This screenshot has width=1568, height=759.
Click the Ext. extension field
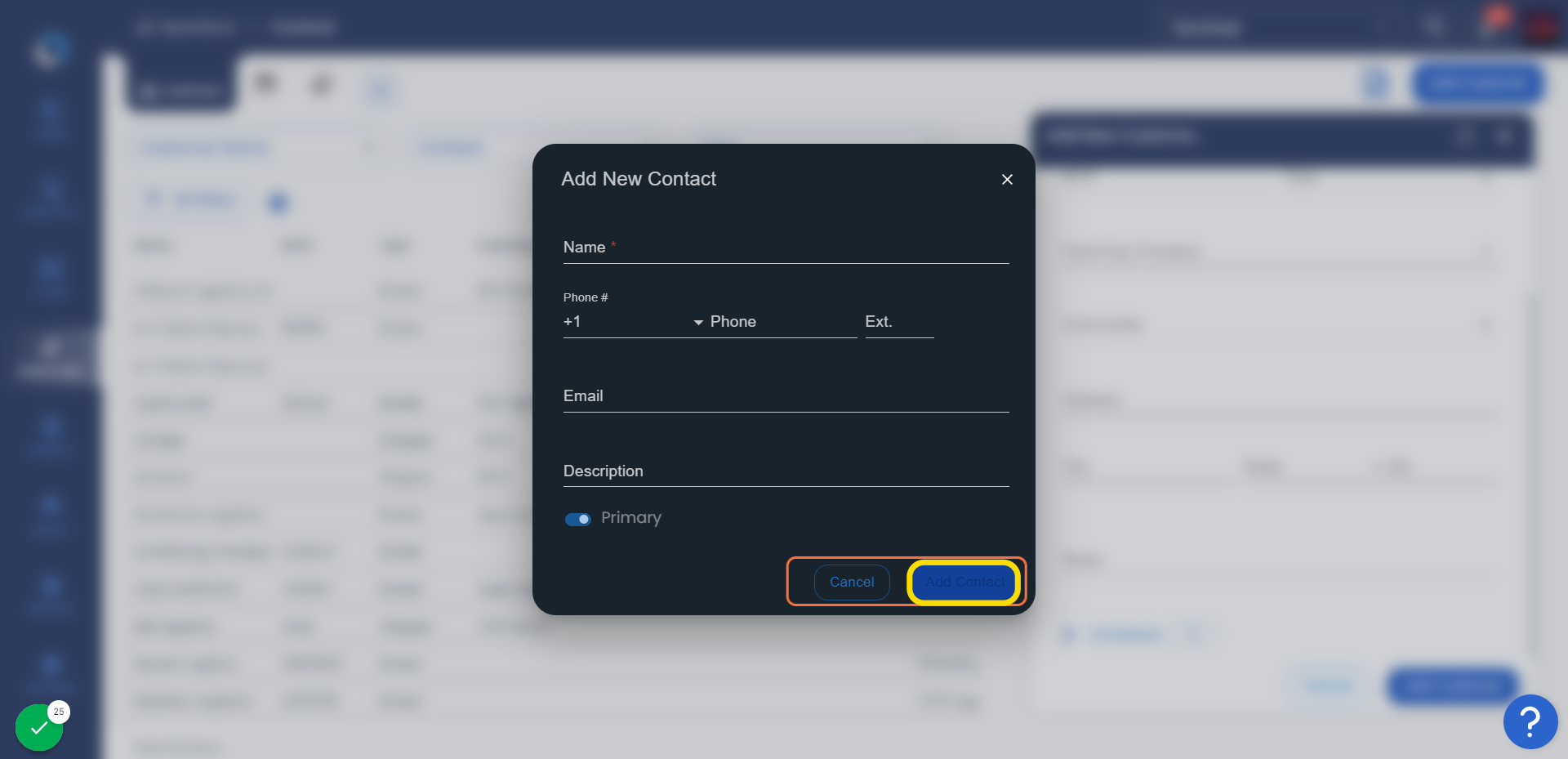(899, 322)
